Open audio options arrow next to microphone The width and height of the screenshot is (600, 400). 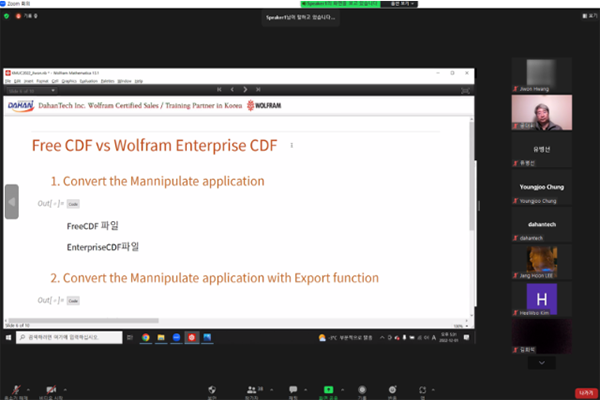pos(28,390)
